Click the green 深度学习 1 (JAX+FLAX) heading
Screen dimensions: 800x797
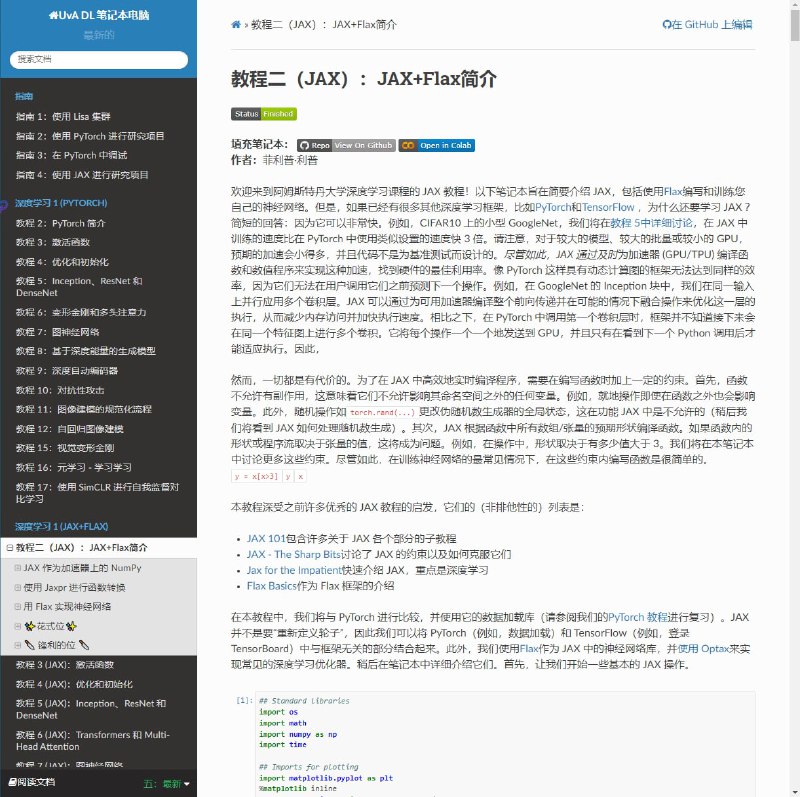point(60,526)
